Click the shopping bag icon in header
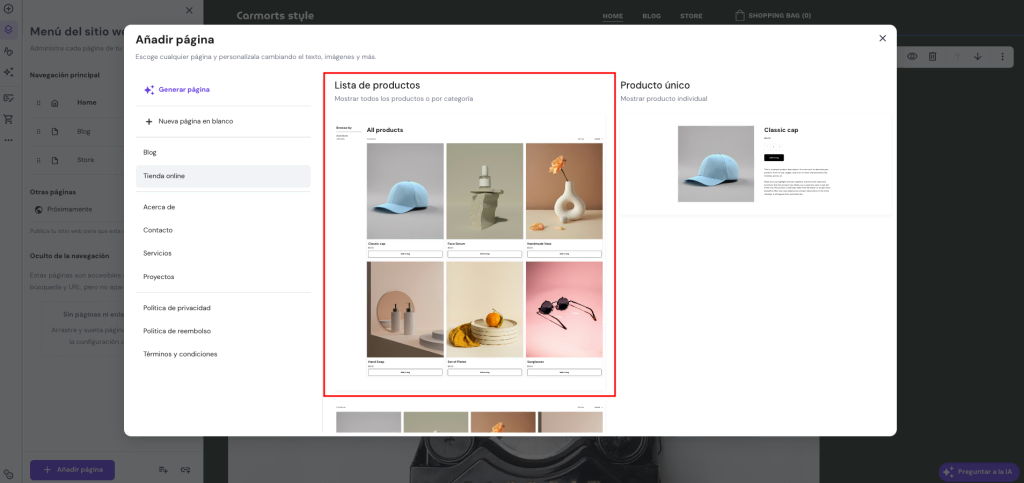This screenshot has height=483, width=1024. (740, 16)
